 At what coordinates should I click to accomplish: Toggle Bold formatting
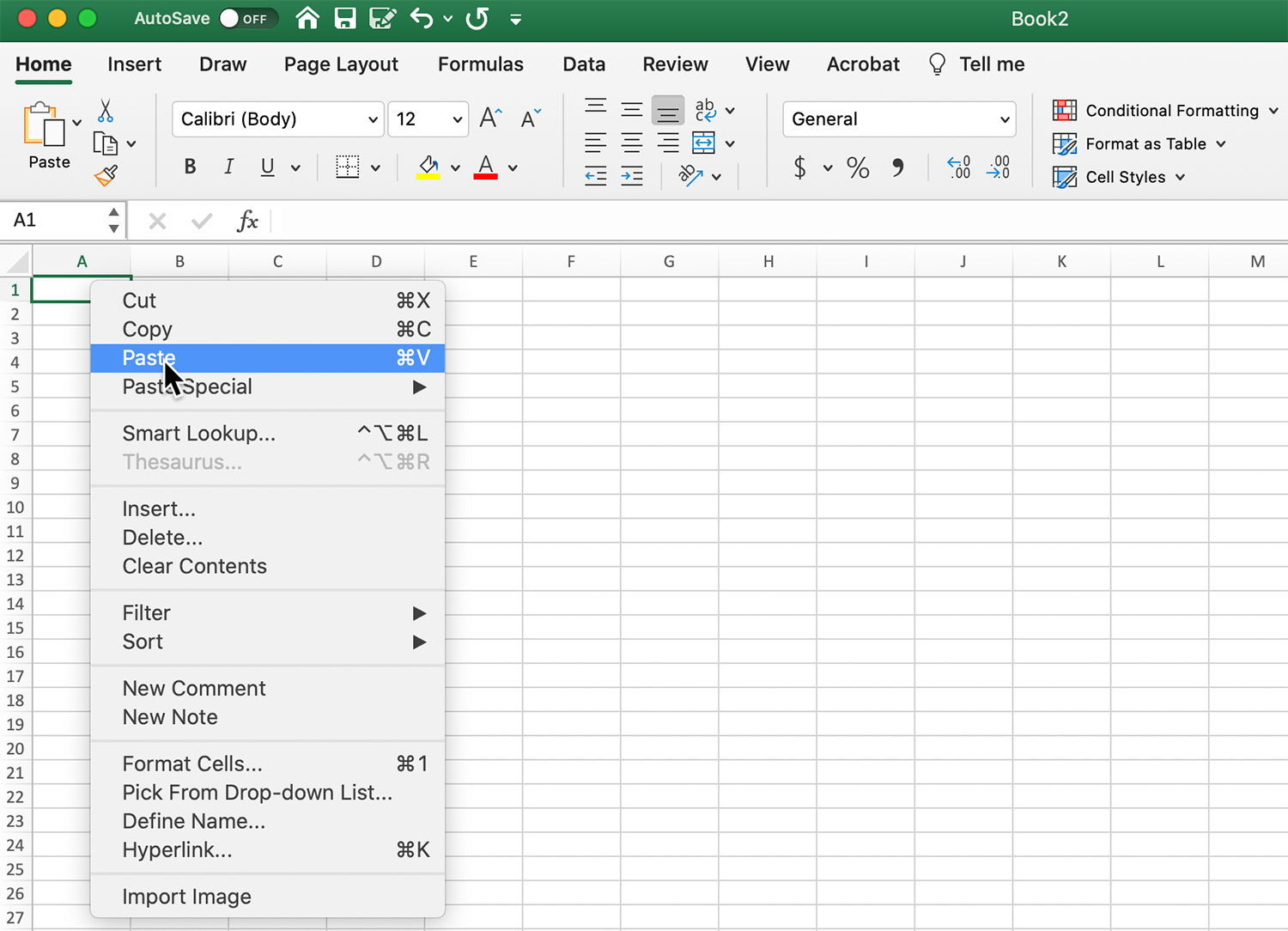(190, 167)
